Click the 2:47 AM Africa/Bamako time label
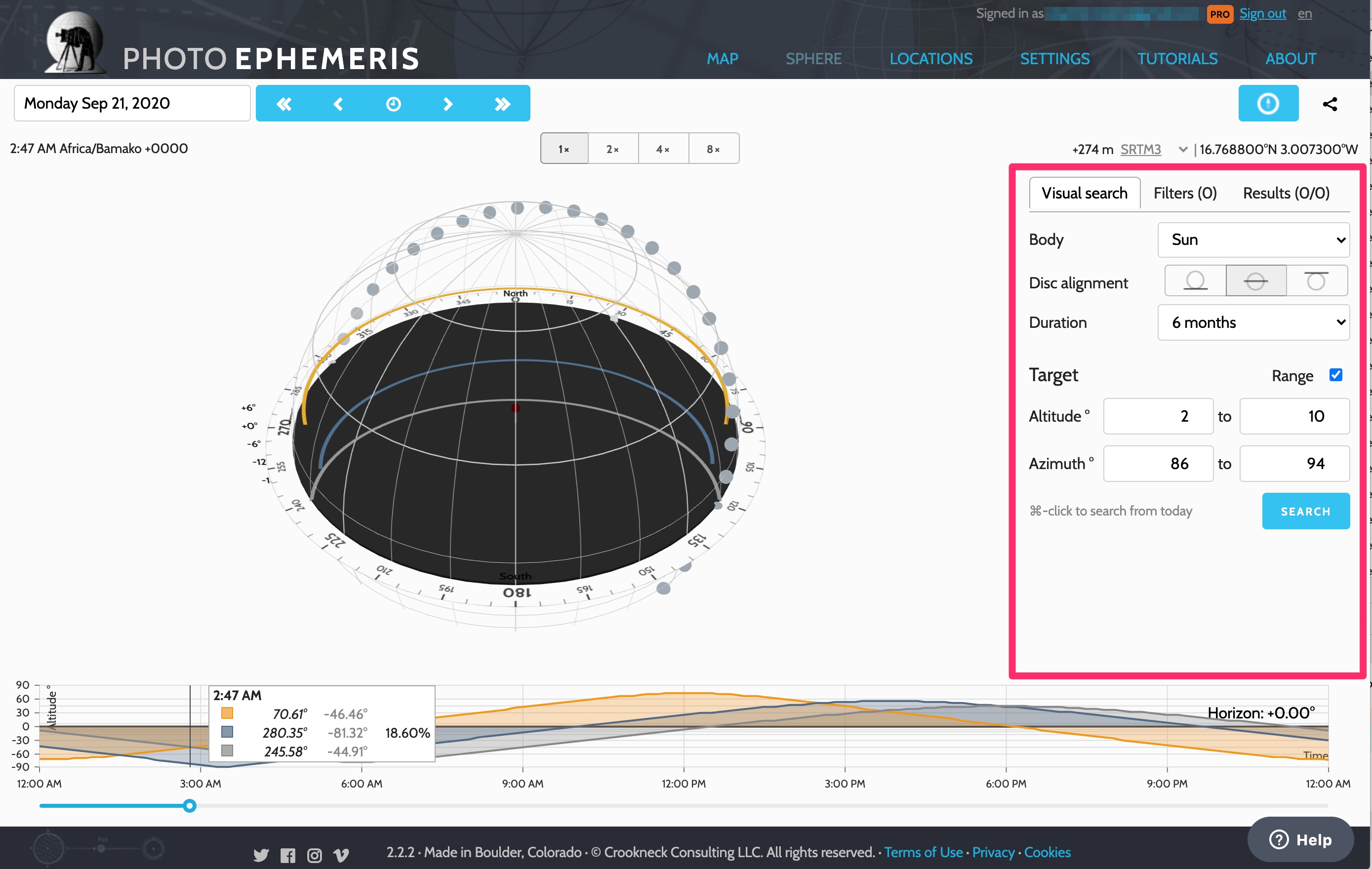 (99, 149)
